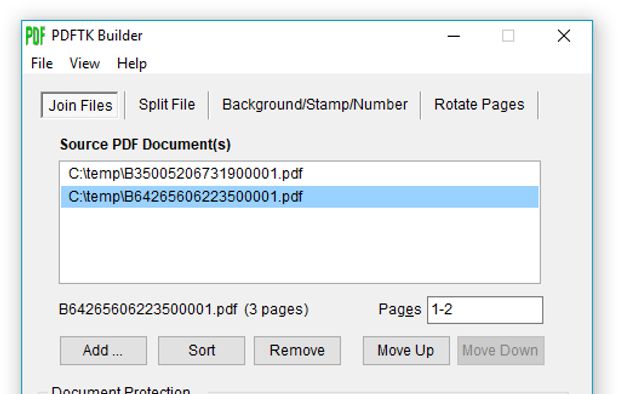
Task: Select C:\temp\B3500520673190001.pdf in source list
Action: (300, 173)
